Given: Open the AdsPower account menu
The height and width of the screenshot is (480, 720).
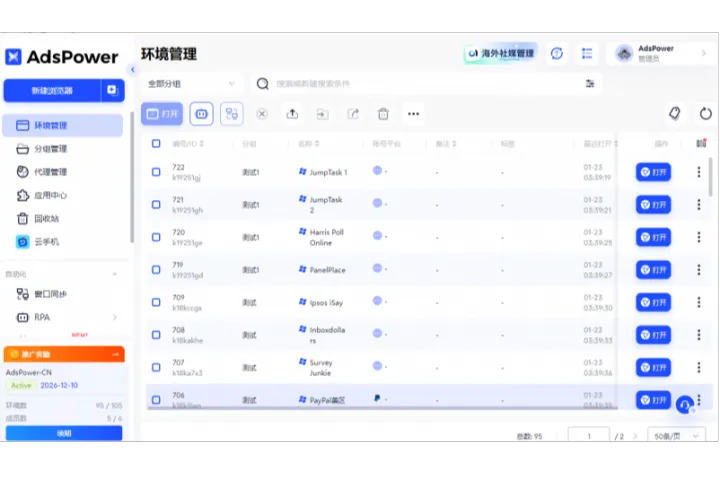Looking at the screenshot, I should (659, 54).
